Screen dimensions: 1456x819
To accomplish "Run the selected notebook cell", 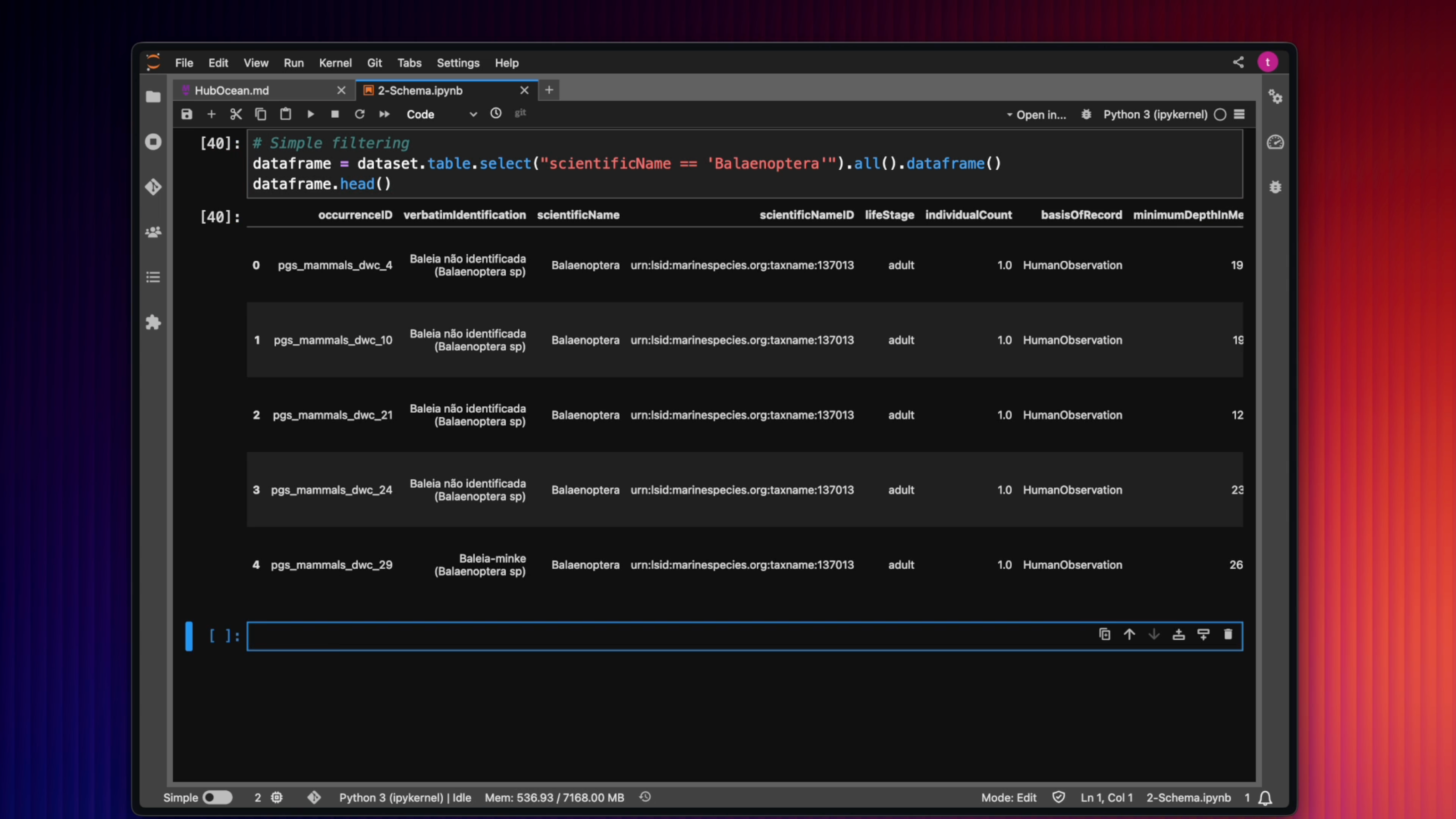I will [310, 114].
